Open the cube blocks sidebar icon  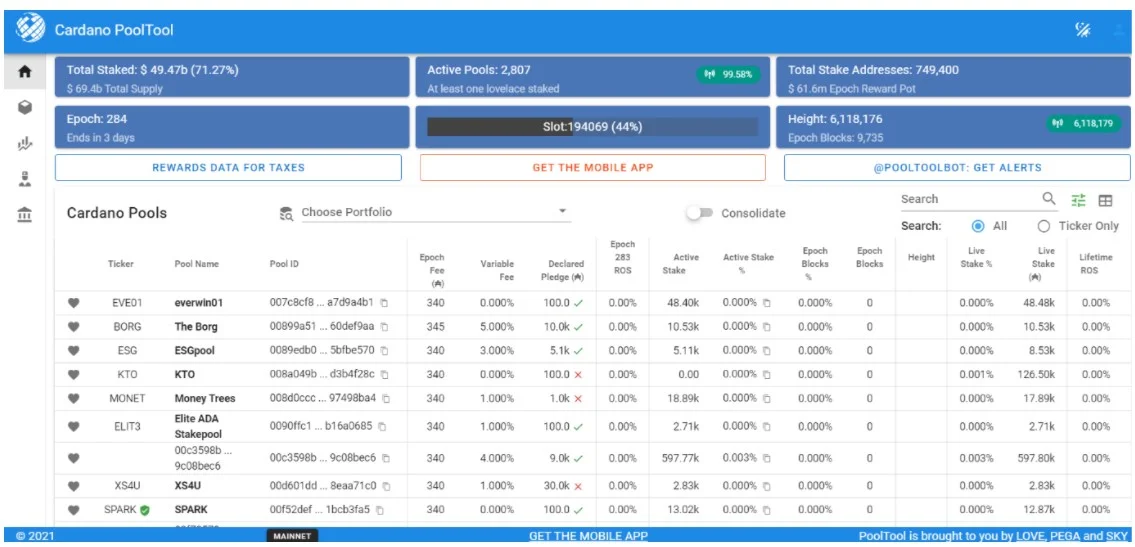pos(25,107)
